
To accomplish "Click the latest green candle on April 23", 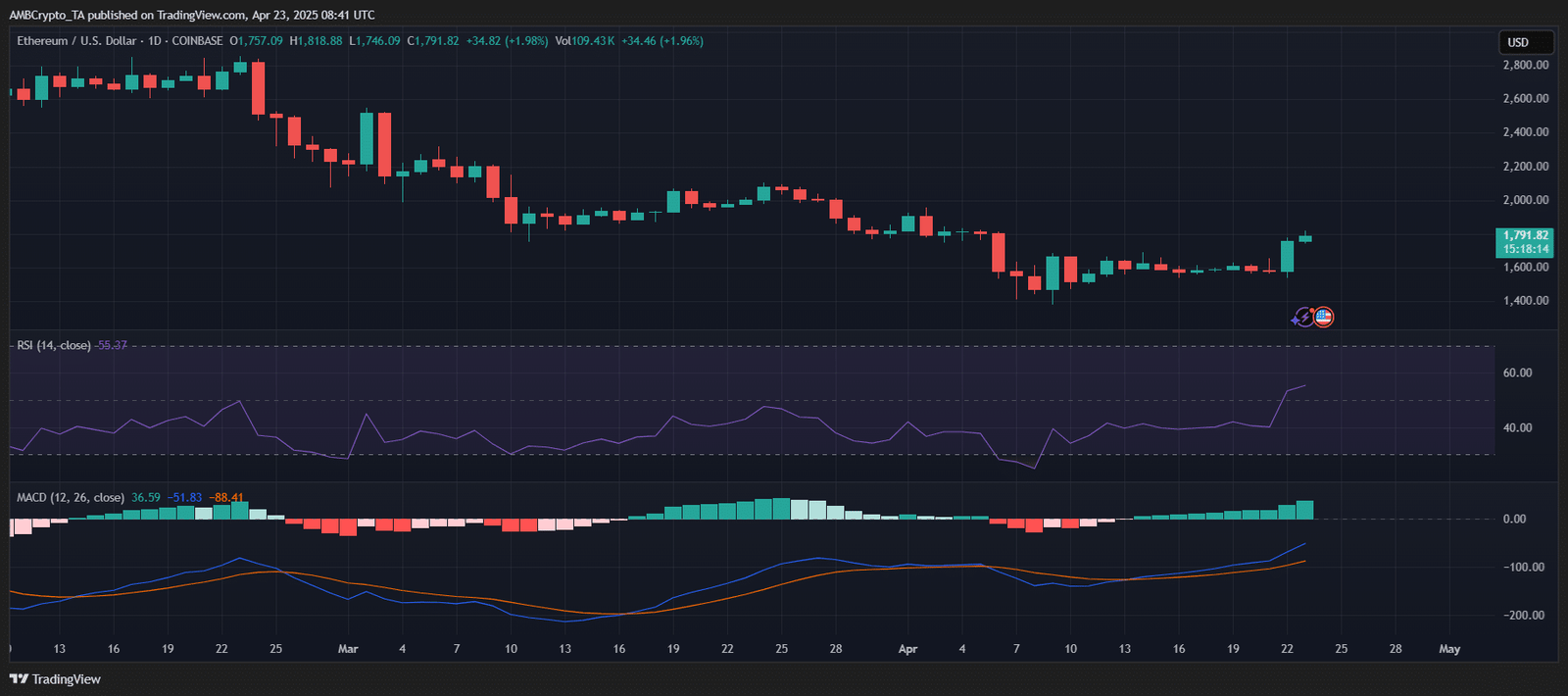I will [1305, 238].
